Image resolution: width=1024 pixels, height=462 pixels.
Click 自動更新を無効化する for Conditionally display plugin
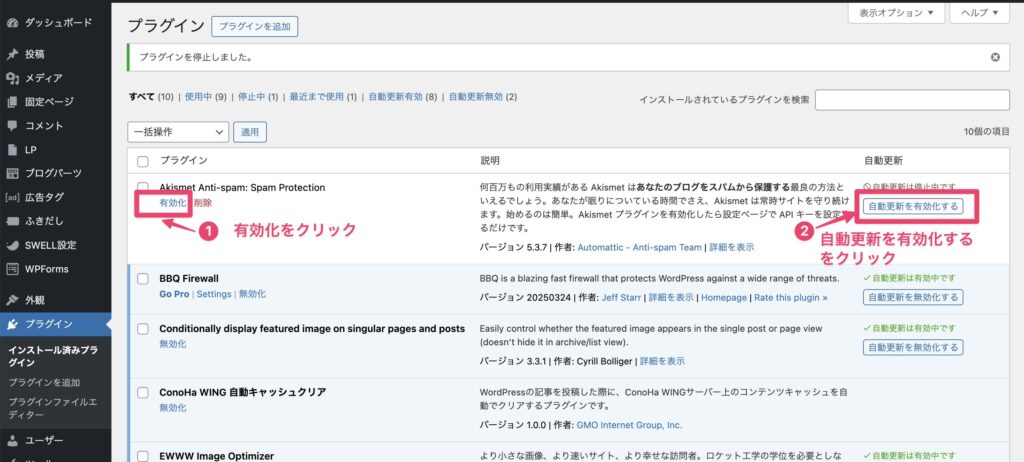pyautogui.click(x=913, y=347)
